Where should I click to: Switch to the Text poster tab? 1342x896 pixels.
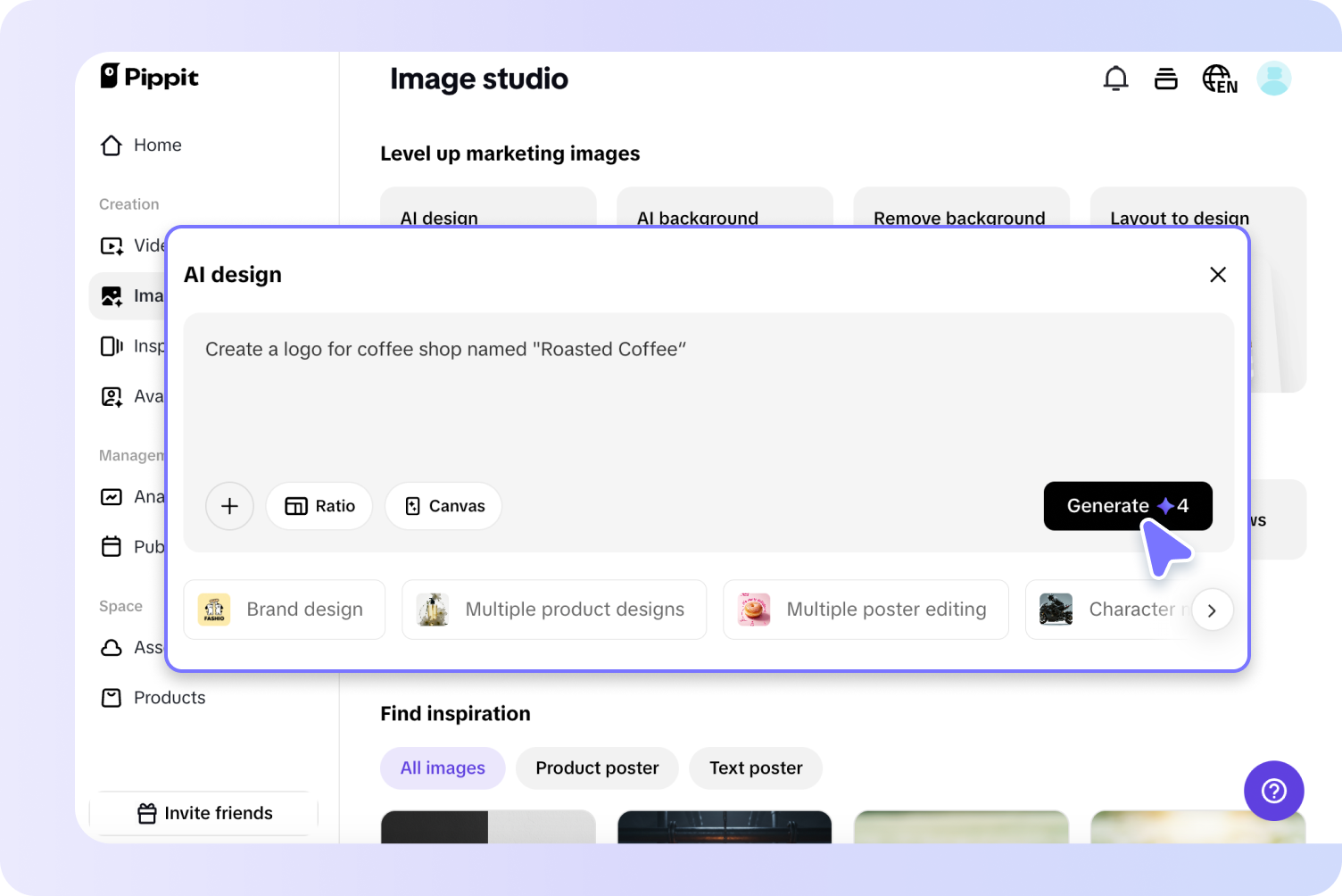click(x=755, y=767)
